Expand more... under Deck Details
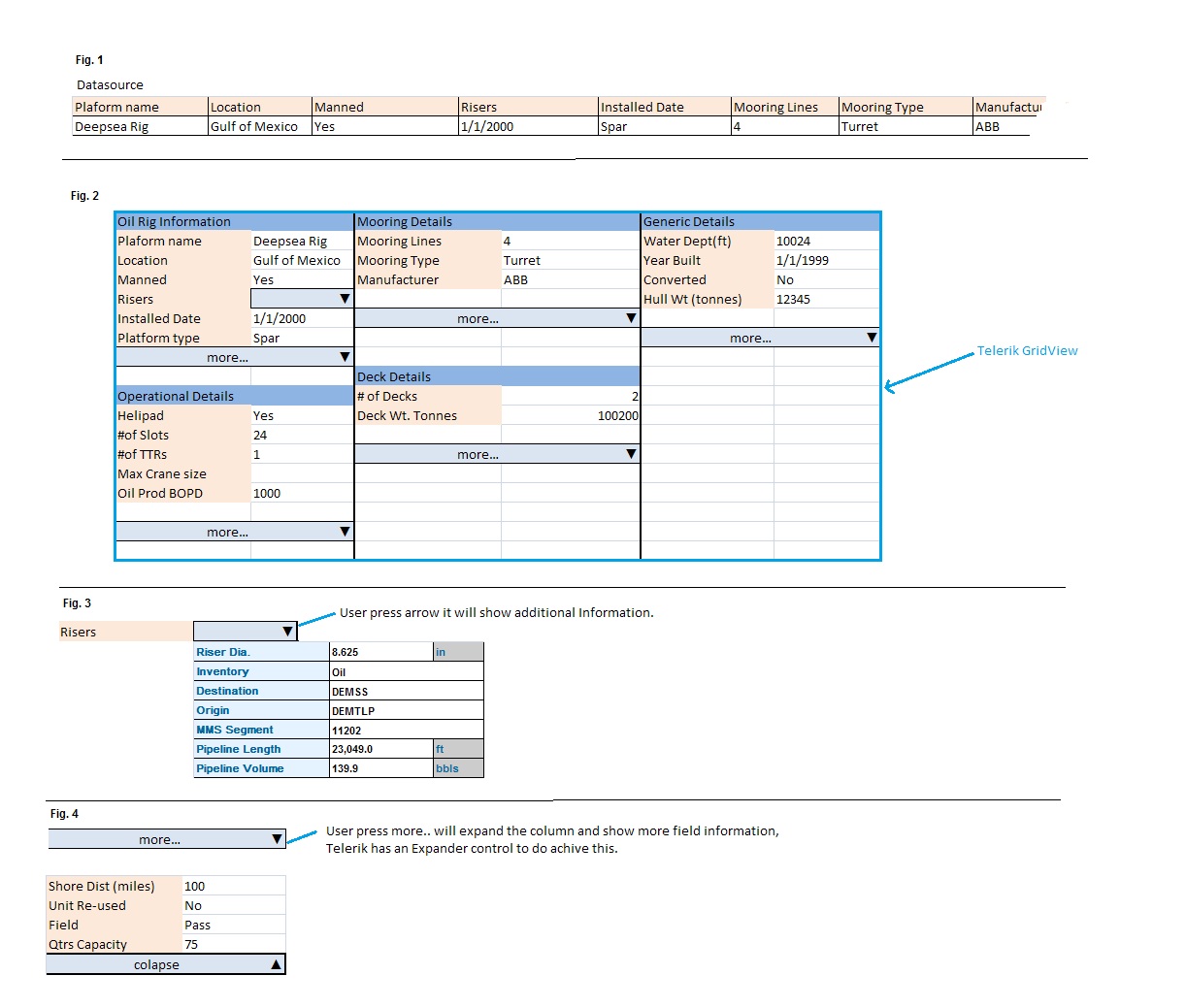 point(497,454)
